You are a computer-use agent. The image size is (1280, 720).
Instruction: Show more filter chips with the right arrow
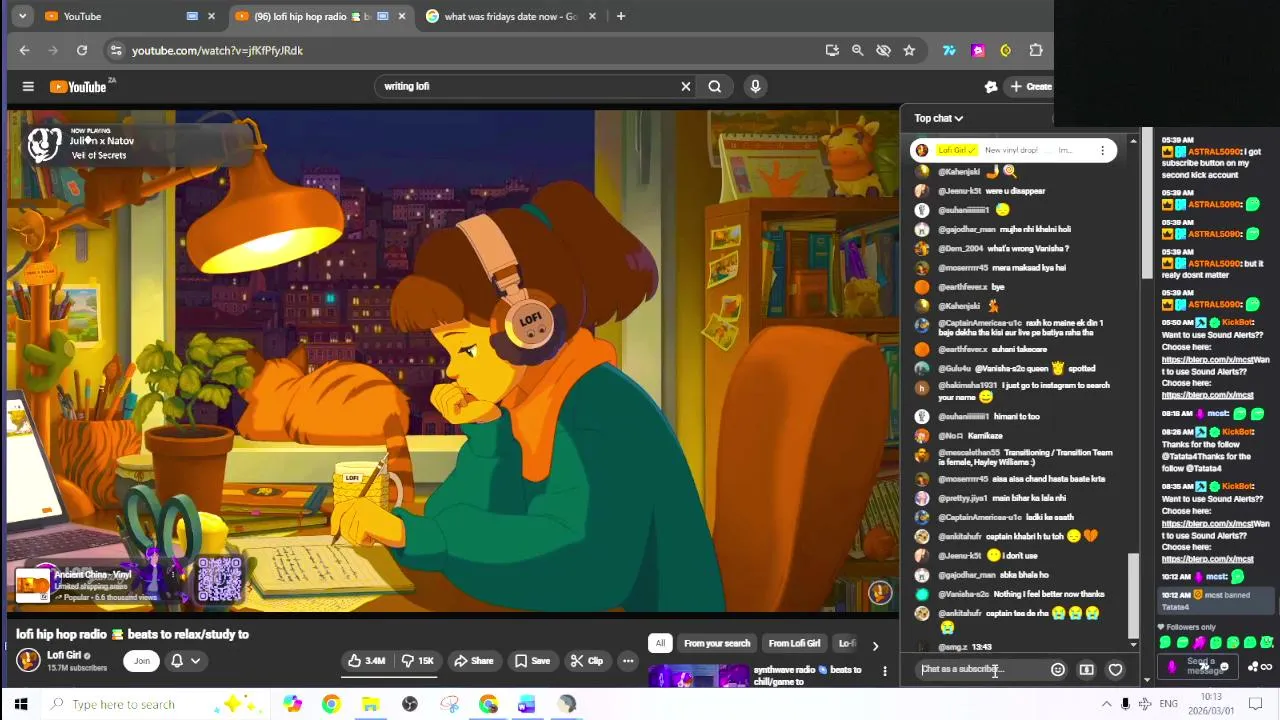click(x=875, y=646)
